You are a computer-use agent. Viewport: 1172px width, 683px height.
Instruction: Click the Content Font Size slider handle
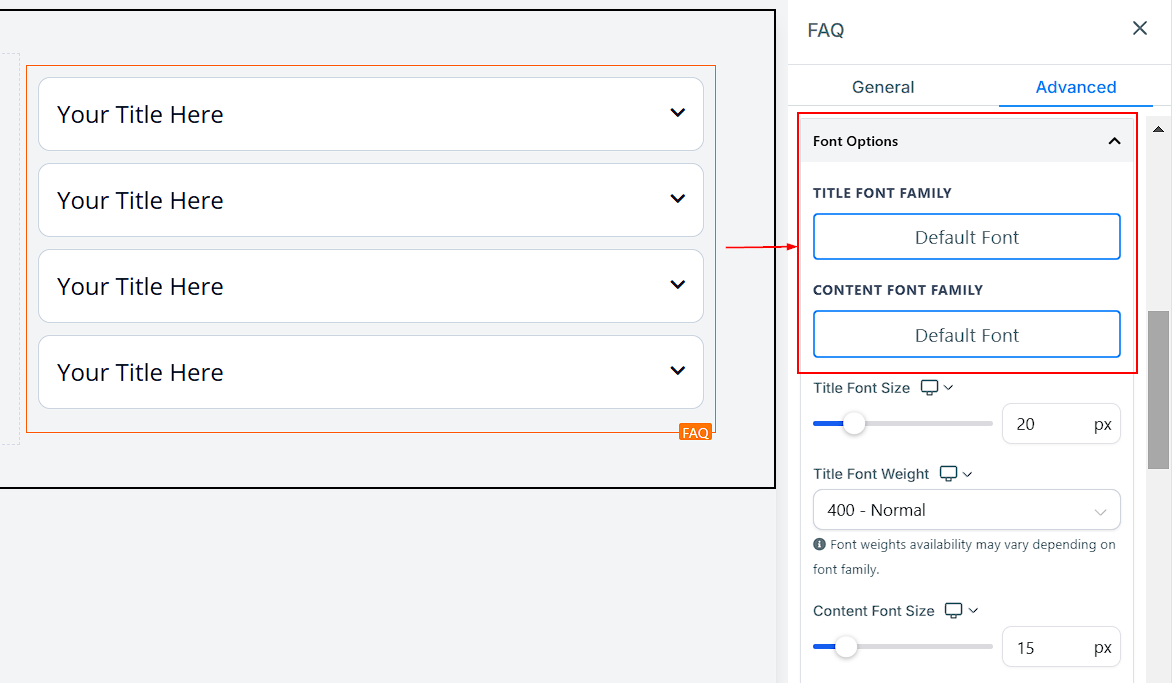coord(846,647)
